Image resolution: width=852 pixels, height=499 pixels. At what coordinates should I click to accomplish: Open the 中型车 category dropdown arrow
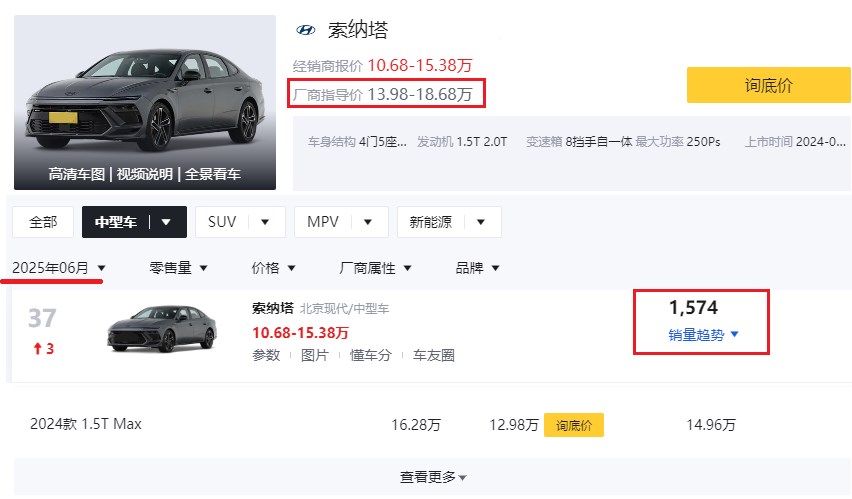[x=166, y=222]
